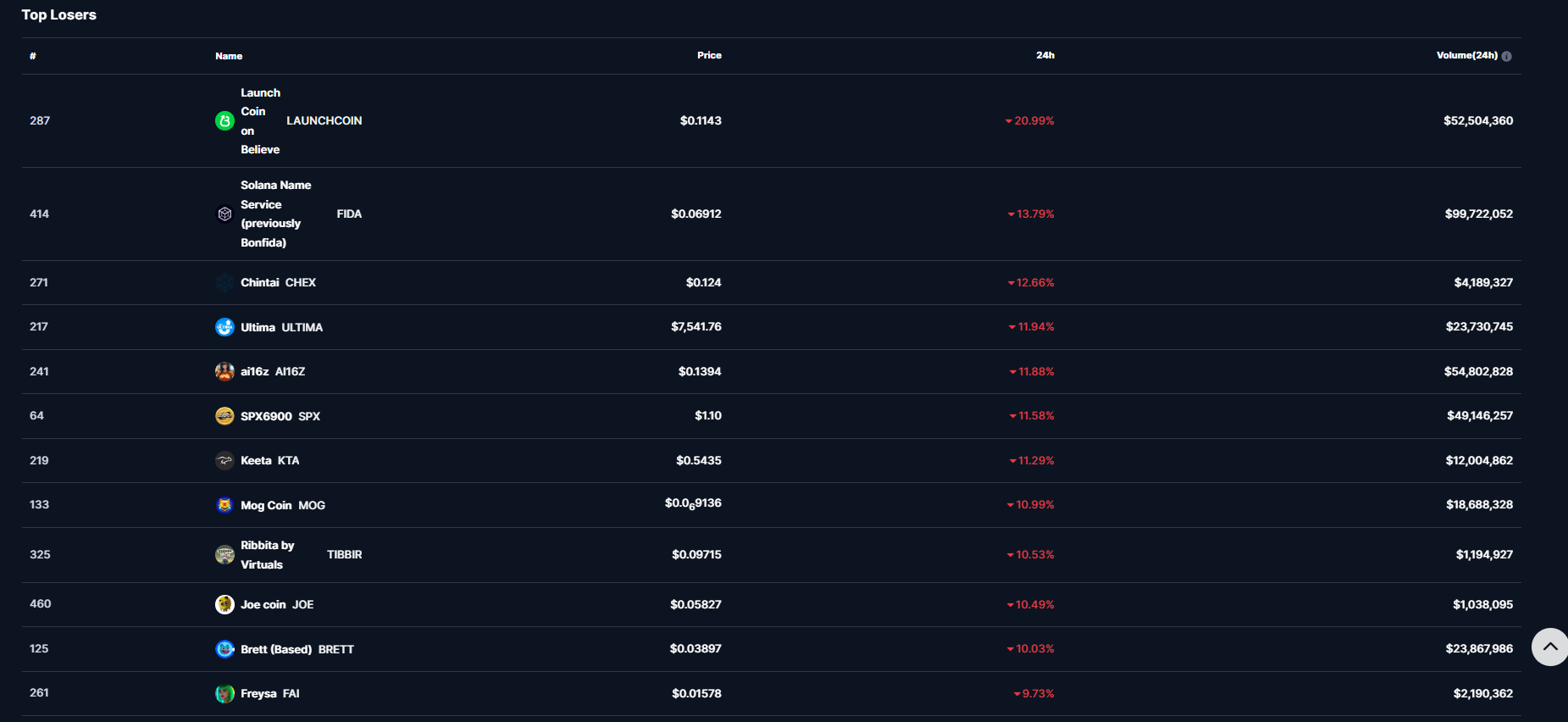This screenshot has width=1568, height=722.
Task: Click the Solana Name Service FIDA icon
Action: (x=224, y=214)
